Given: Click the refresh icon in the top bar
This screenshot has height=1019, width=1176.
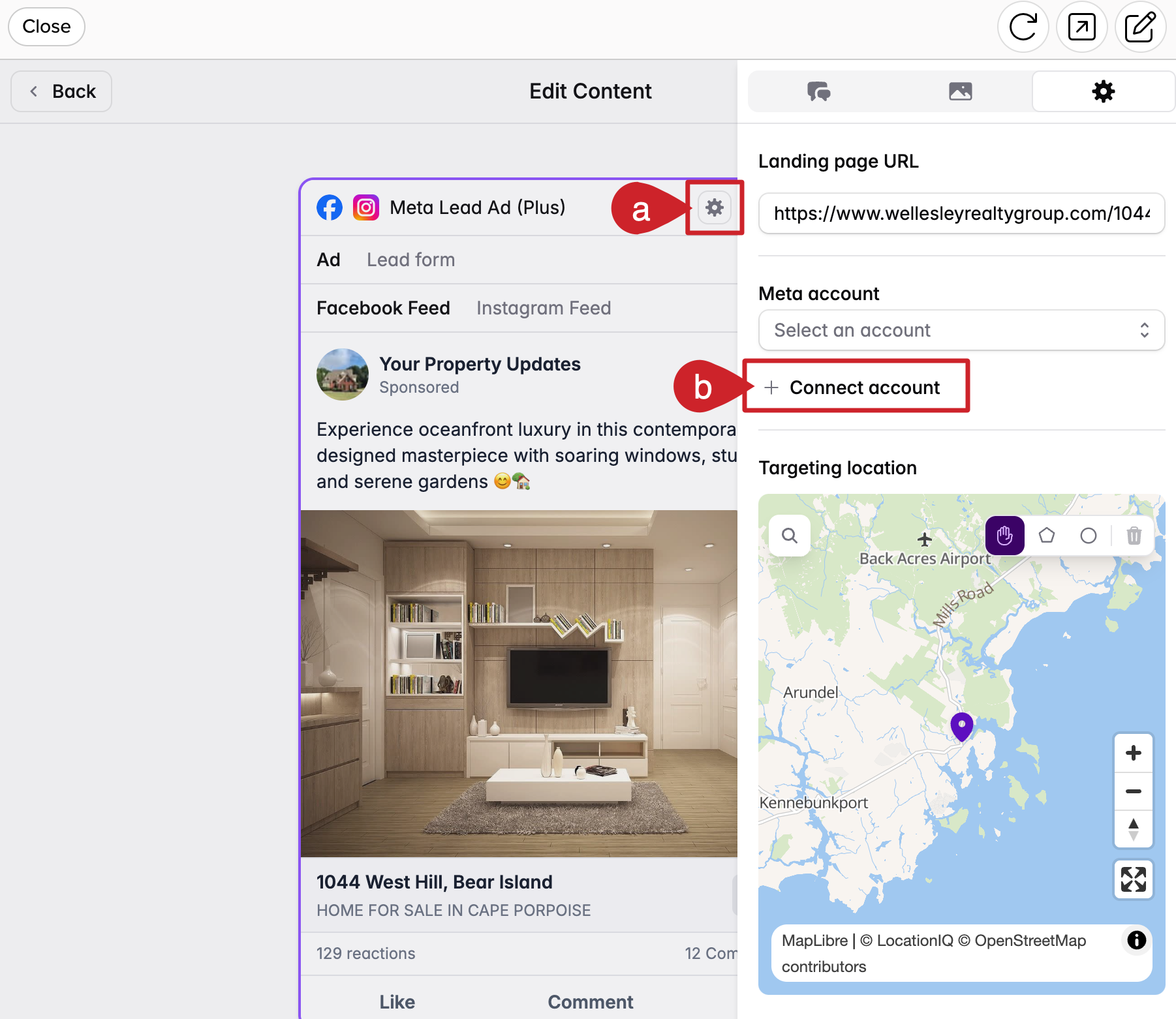Looking at the screenshot, I should [1023, 27].
